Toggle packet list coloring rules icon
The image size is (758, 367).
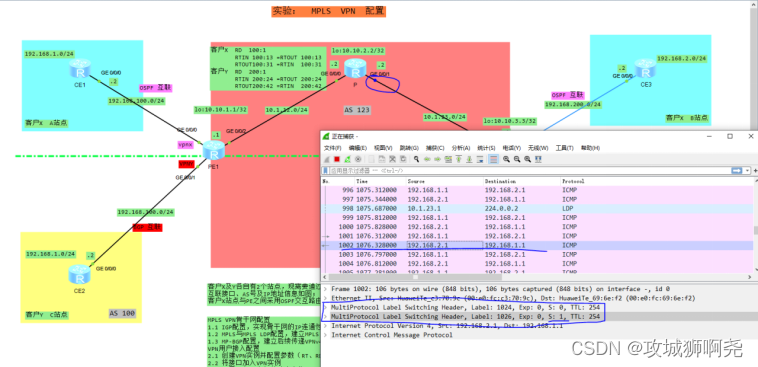coord(494,159)
